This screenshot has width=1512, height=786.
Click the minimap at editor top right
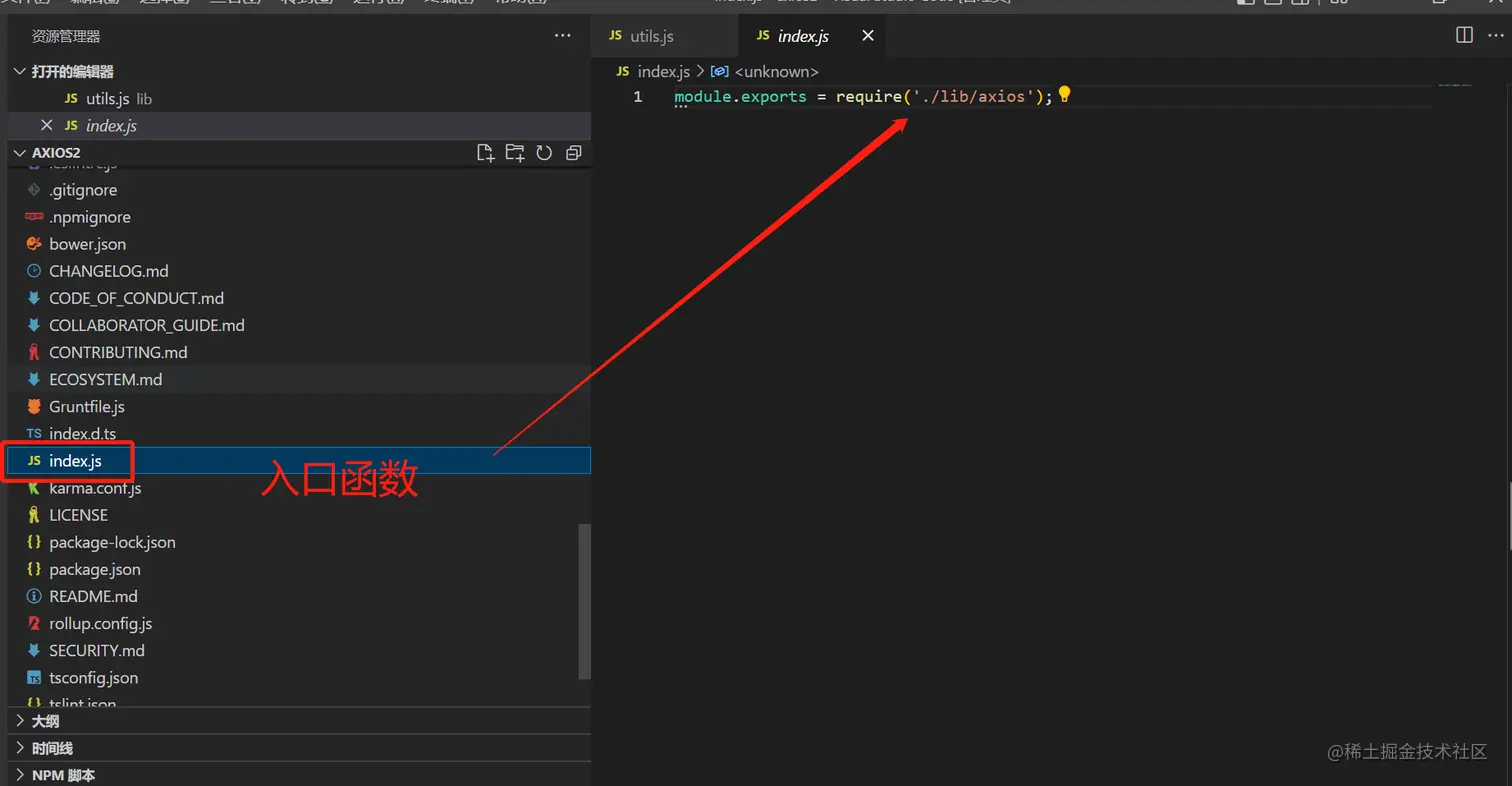pos(1454,86)
